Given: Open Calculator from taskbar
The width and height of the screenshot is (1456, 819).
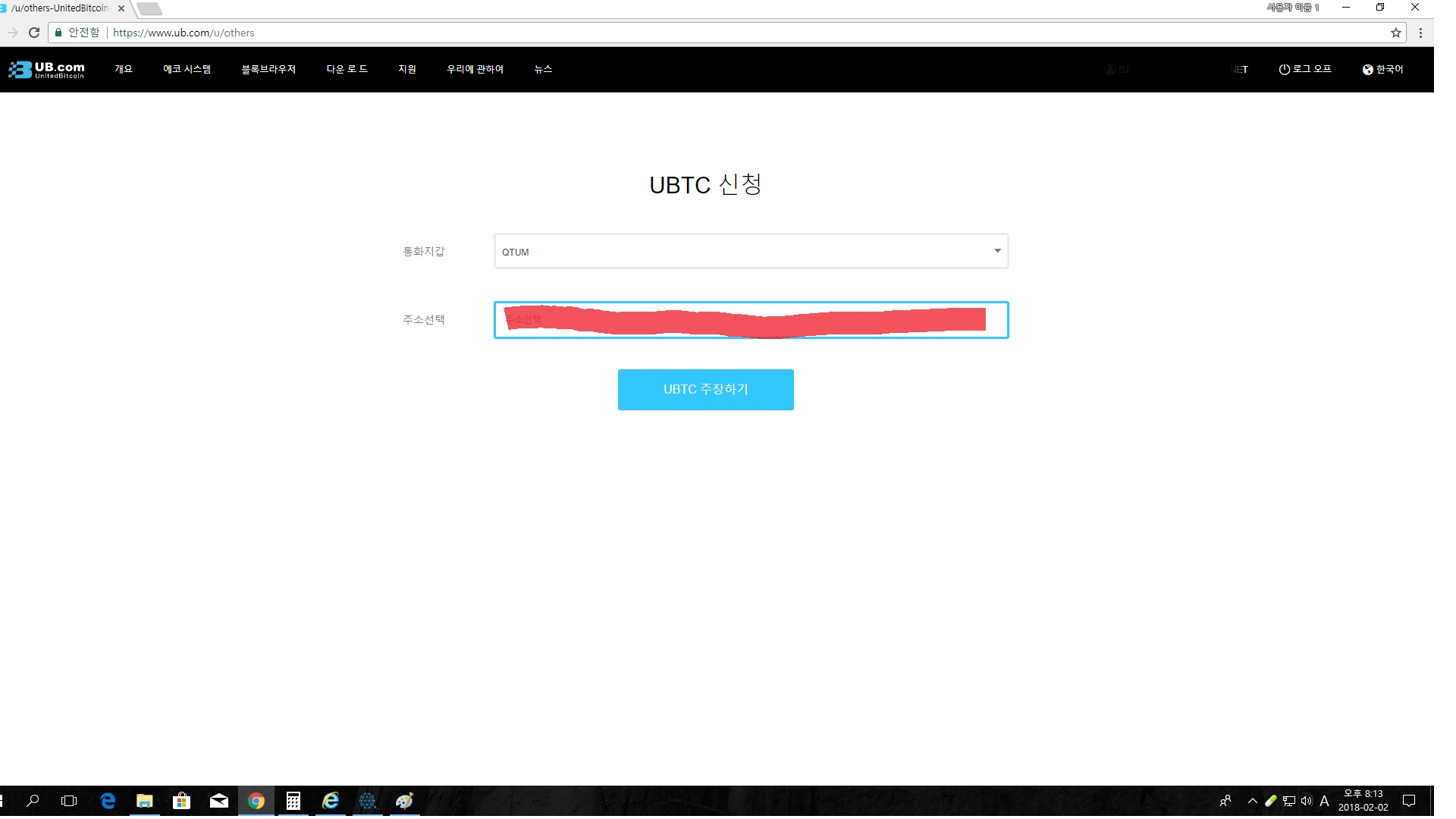Looking at the screenshot, I should click(x=293, y=801).
